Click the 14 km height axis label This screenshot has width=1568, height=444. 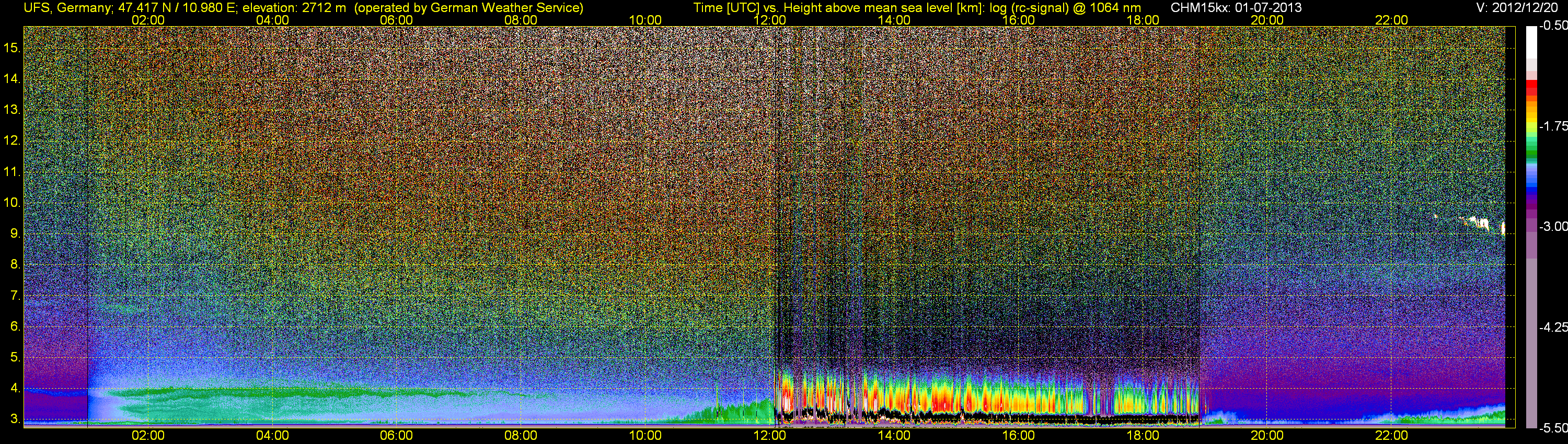[x=12, y=78]
